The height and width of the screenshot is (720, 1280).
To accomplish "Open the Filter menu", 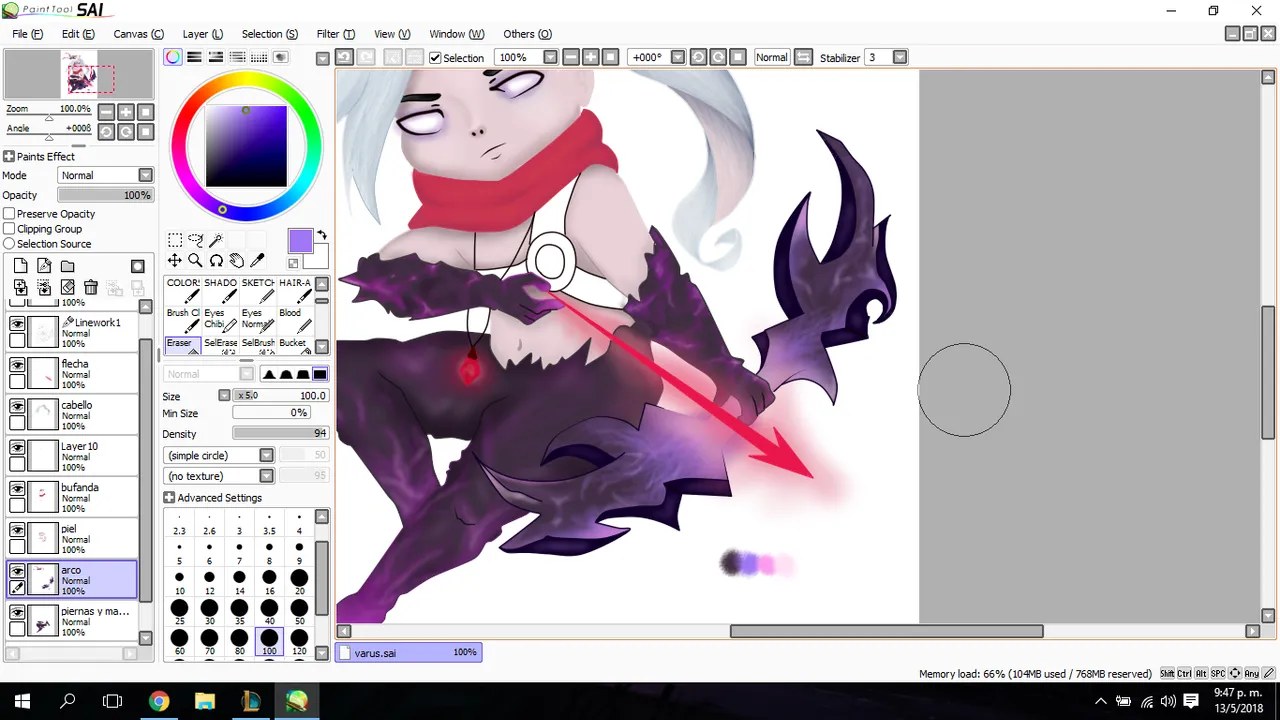I will [334, 34].
